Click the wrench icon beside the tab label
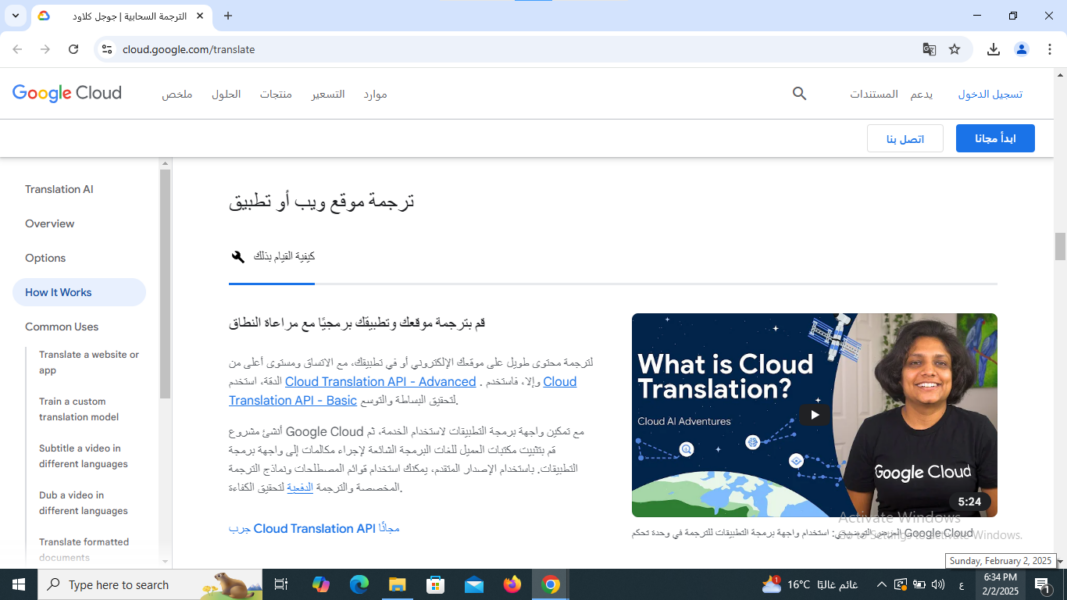This screenshot has width=1067, height=600. [237, 256]
